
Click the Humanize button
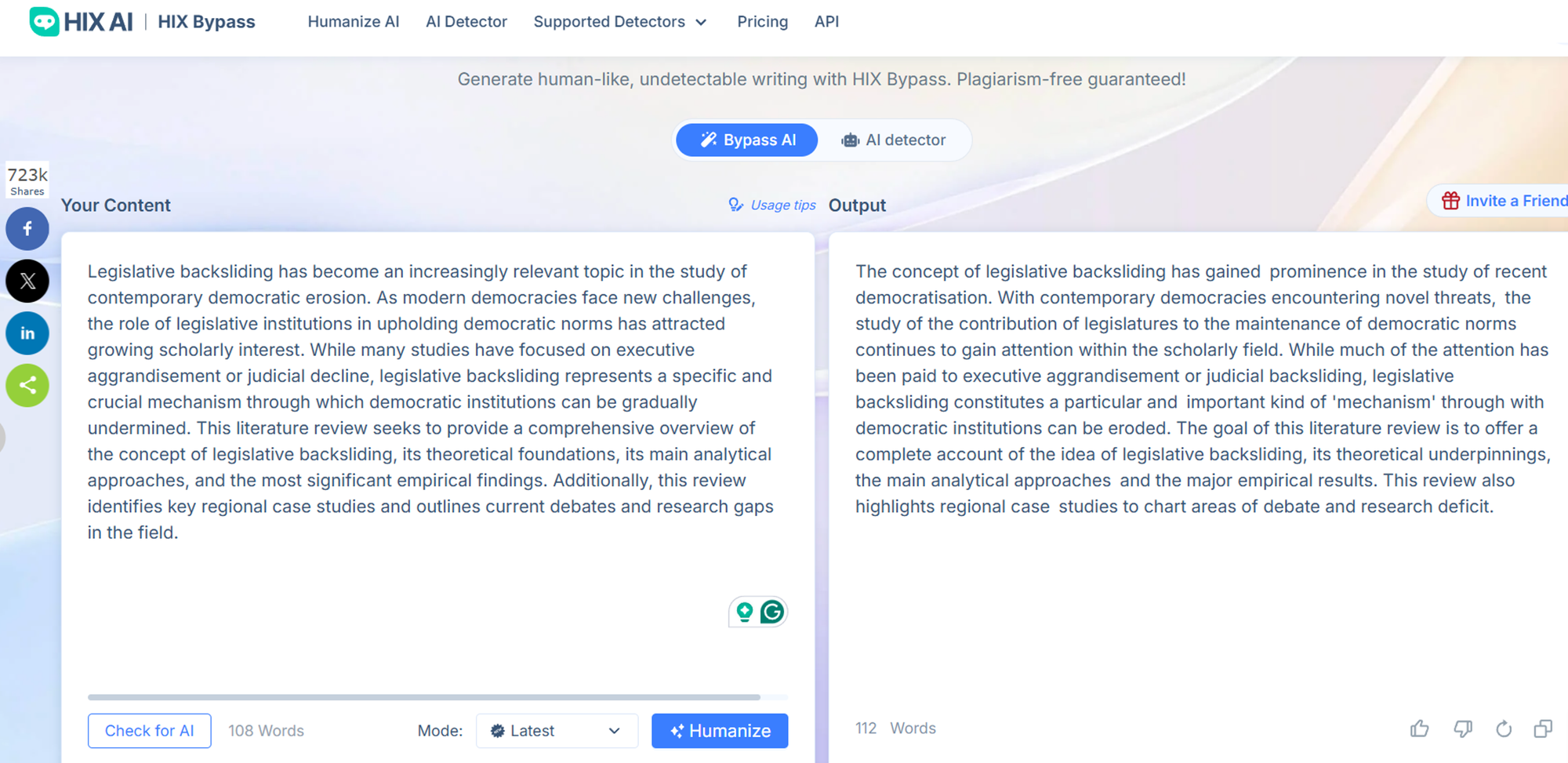click(x=720, y=731)
